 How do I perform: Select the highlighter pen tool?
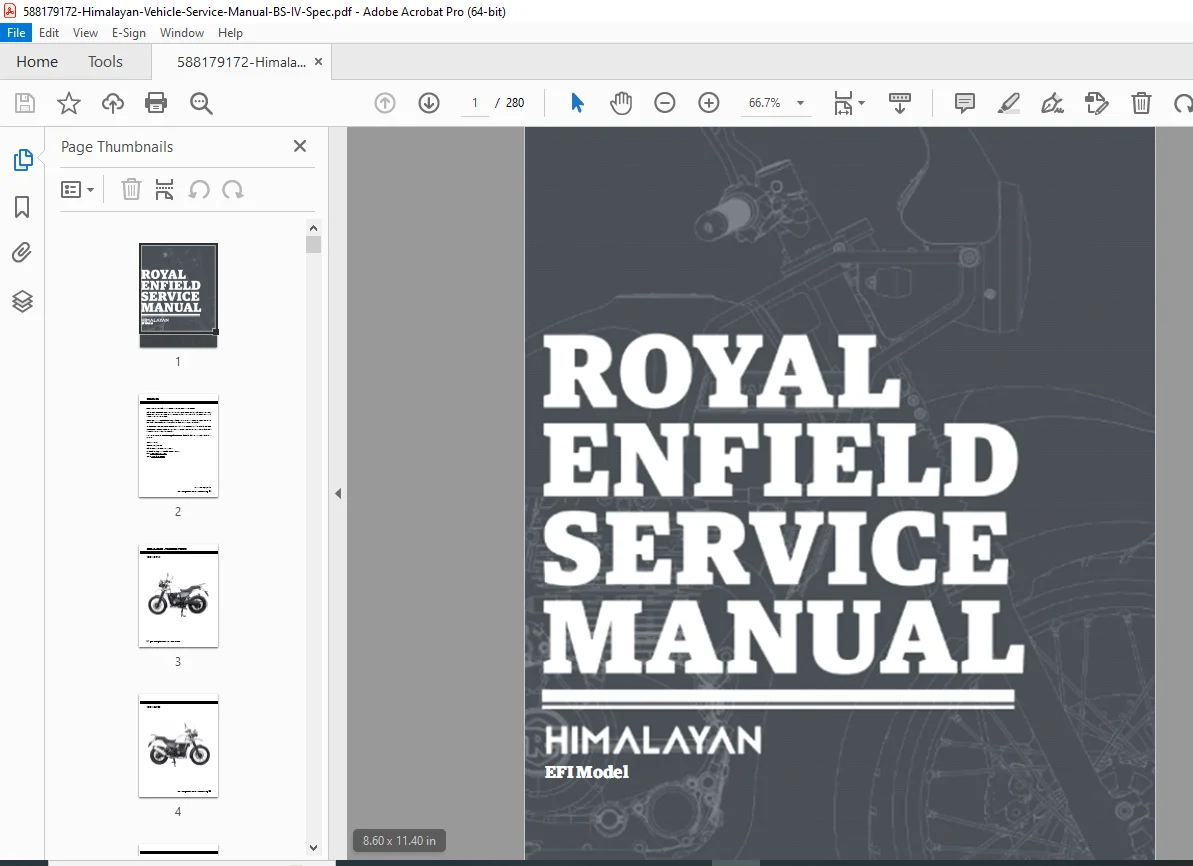pos(1009,103)
